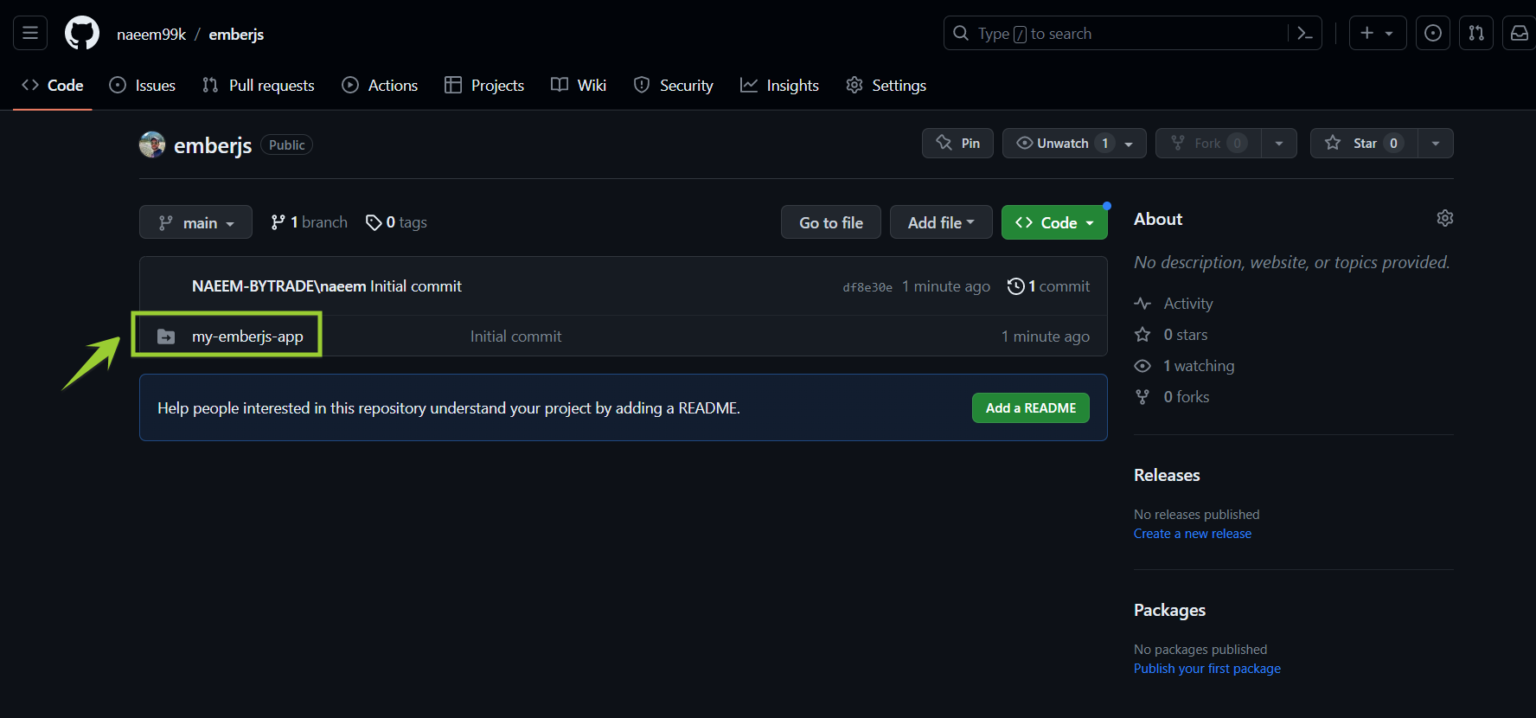Open the hamburger navigation menu
This screenshot has height=718, width=1536.
tap(29, 32)
